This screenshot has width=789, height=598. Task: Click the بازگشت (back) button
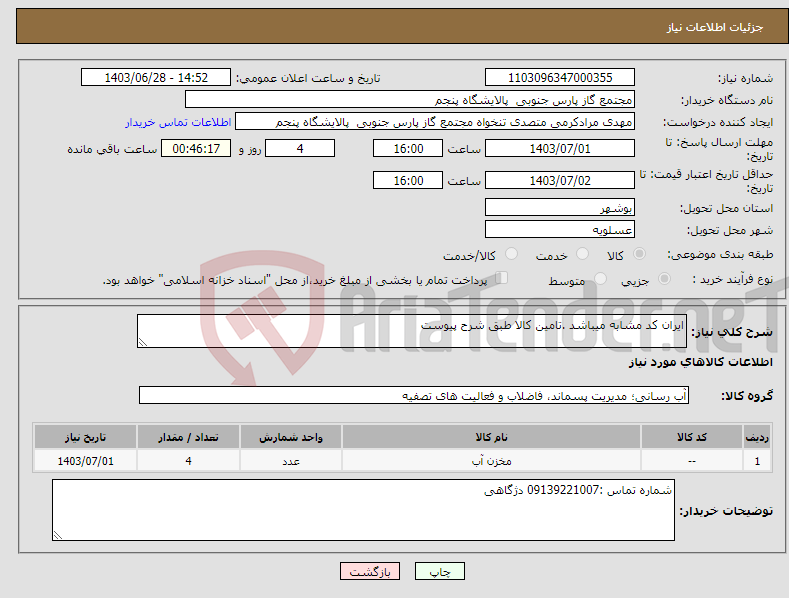(370, 571)
